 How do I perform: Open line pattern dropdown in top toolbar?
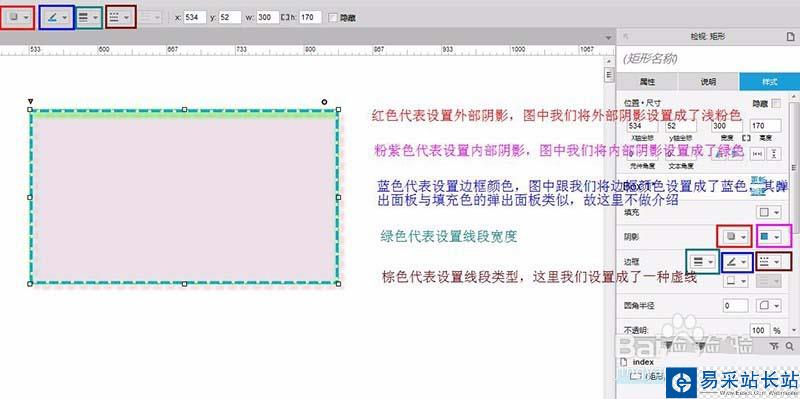(120, 17)
